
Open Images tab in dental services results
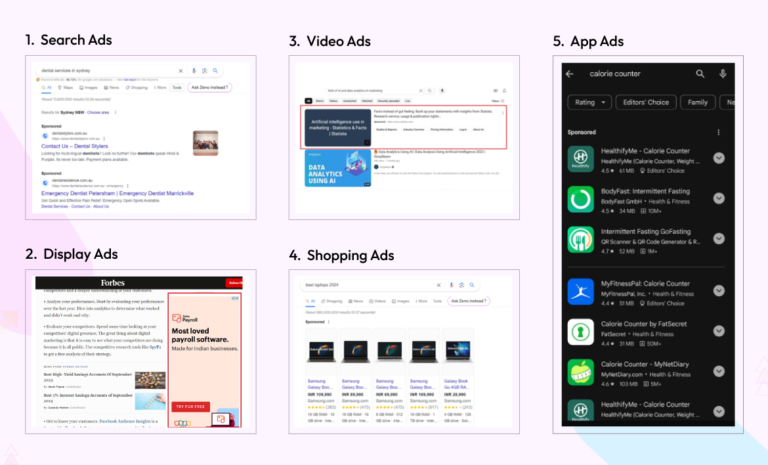point(89,88)
